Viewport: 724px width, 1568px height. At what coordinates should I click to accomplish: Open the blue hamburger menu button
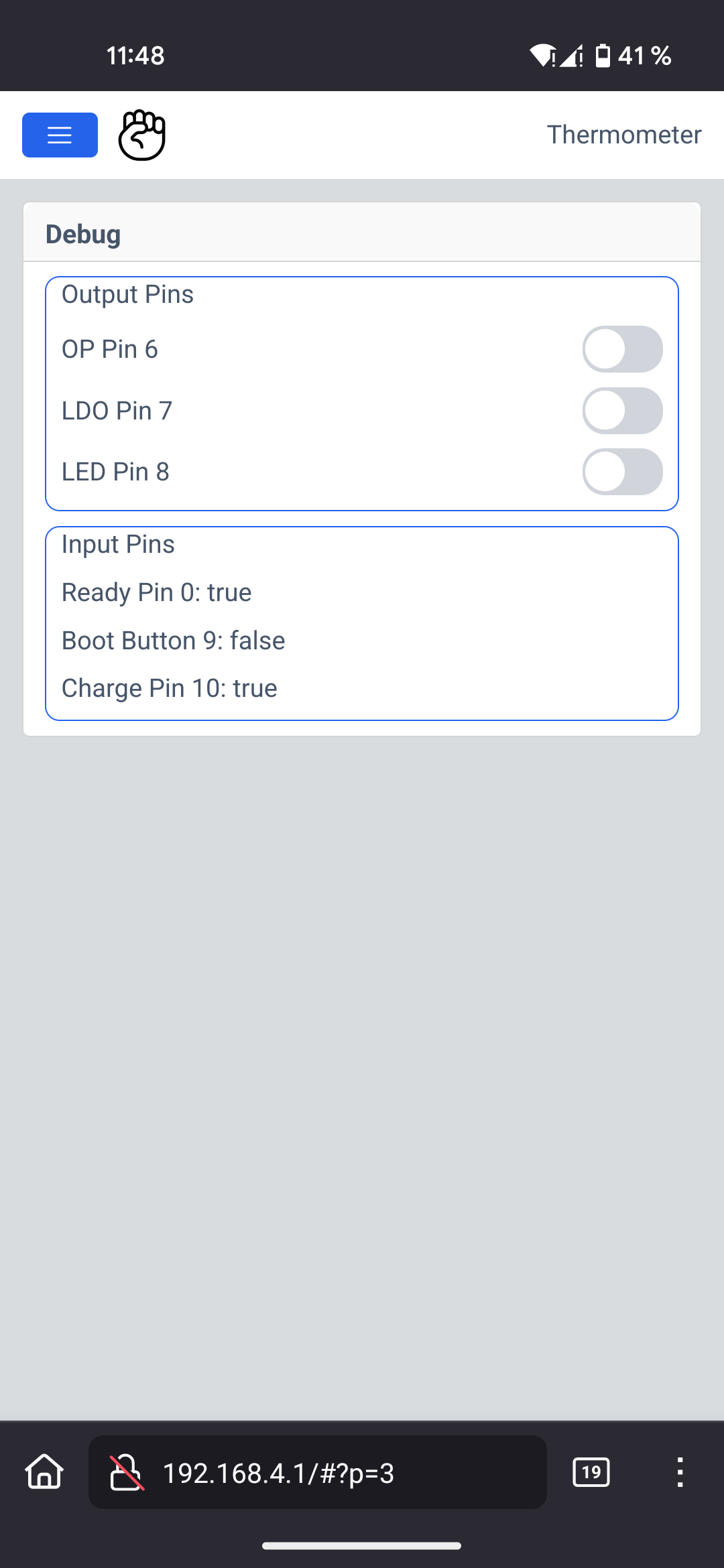(60, 135)
